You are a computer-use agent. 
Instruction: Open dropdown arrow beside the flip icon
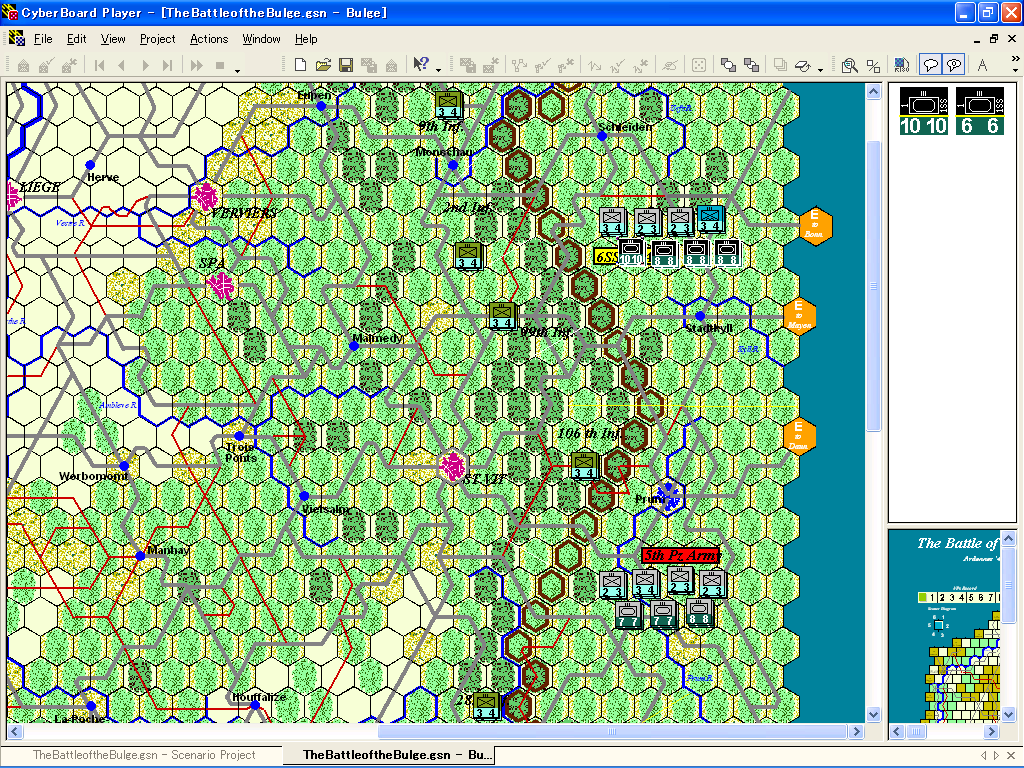(821, 69)
